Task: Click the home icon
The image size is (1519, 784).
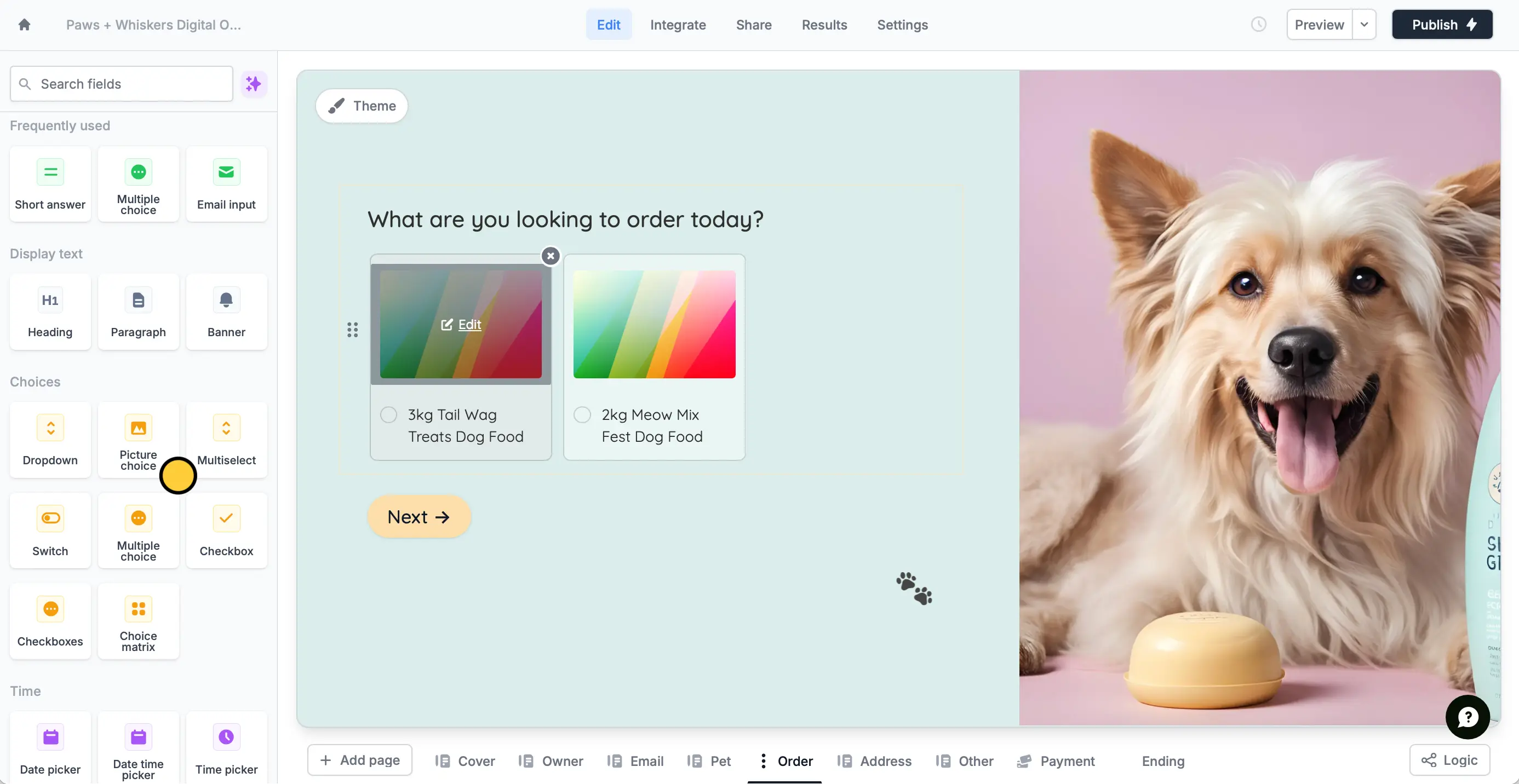Action: [x=24, y=25]
